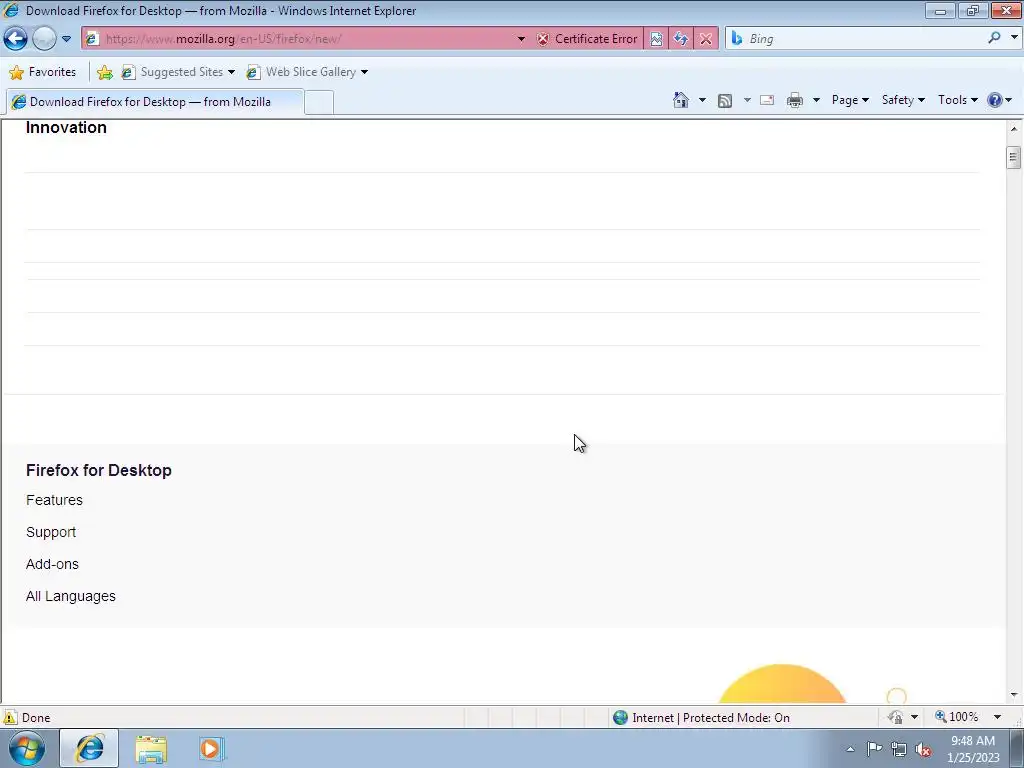Click the scroll down arrow of the page
The image size is (1024, 768).
tap(1014, 695)
